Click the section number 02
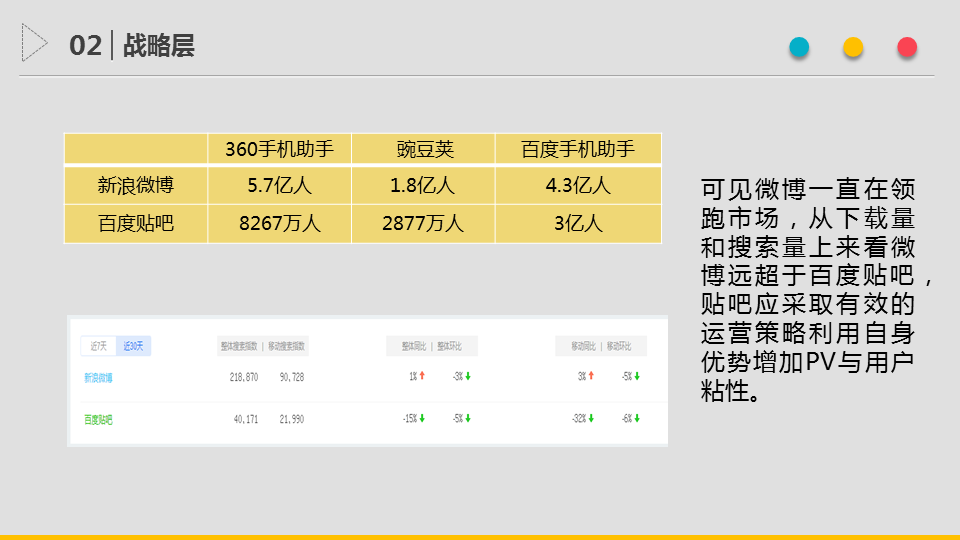 coord(85,46)
